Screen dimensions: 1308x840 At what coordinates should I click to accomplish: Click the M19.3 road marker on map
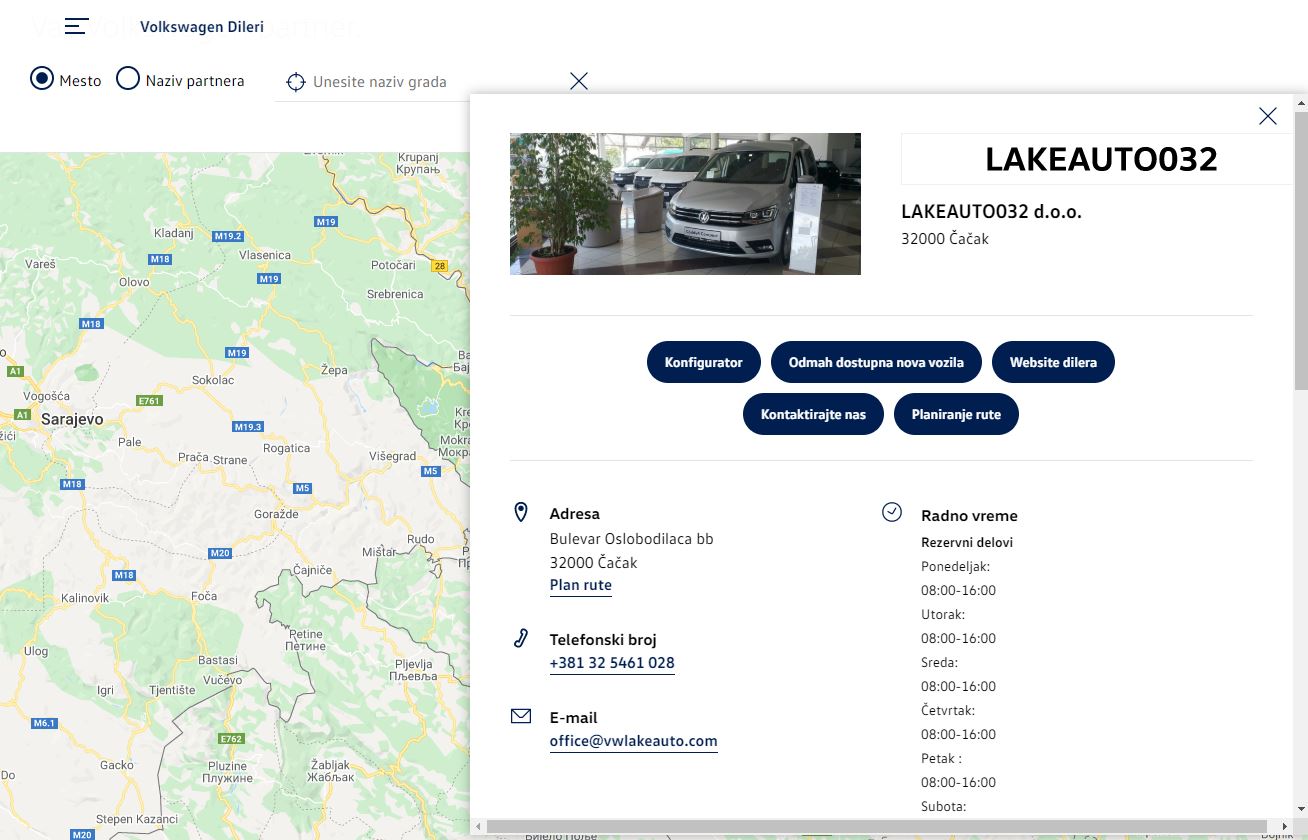pos(248,427)
